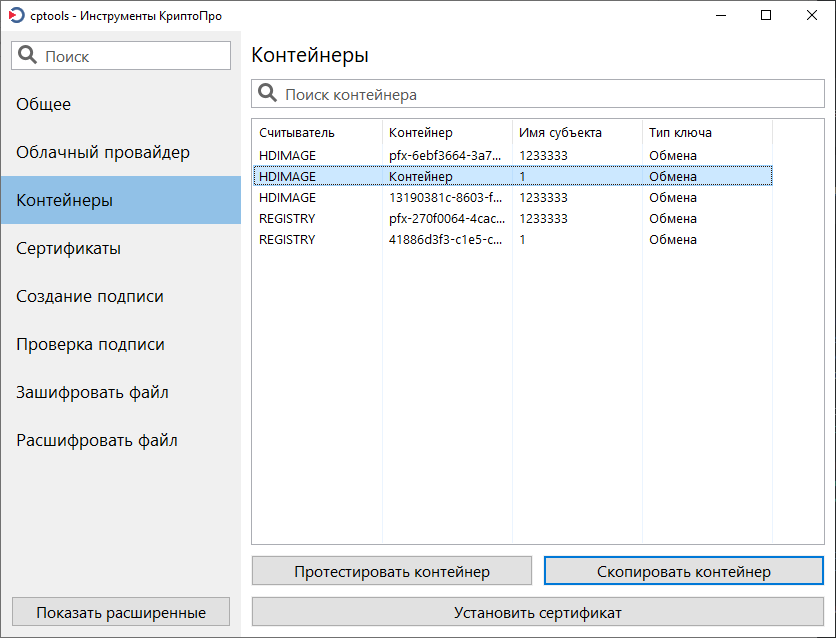Open Создание подписи page

pyautogui.click(x=90, y=296)
